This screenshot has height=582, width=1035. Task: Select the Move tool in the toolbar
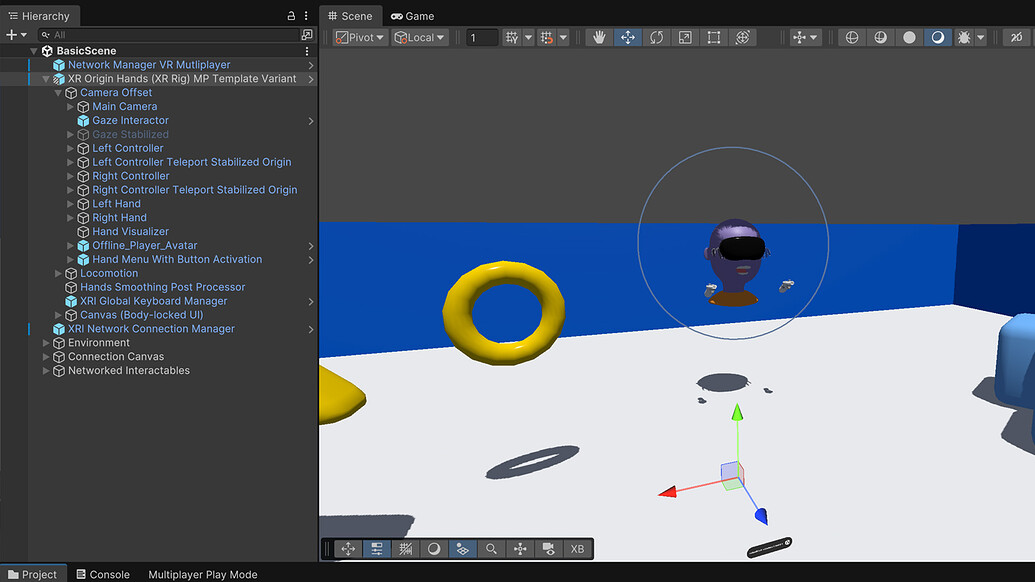pyautogui.click(x=628, y=36)
